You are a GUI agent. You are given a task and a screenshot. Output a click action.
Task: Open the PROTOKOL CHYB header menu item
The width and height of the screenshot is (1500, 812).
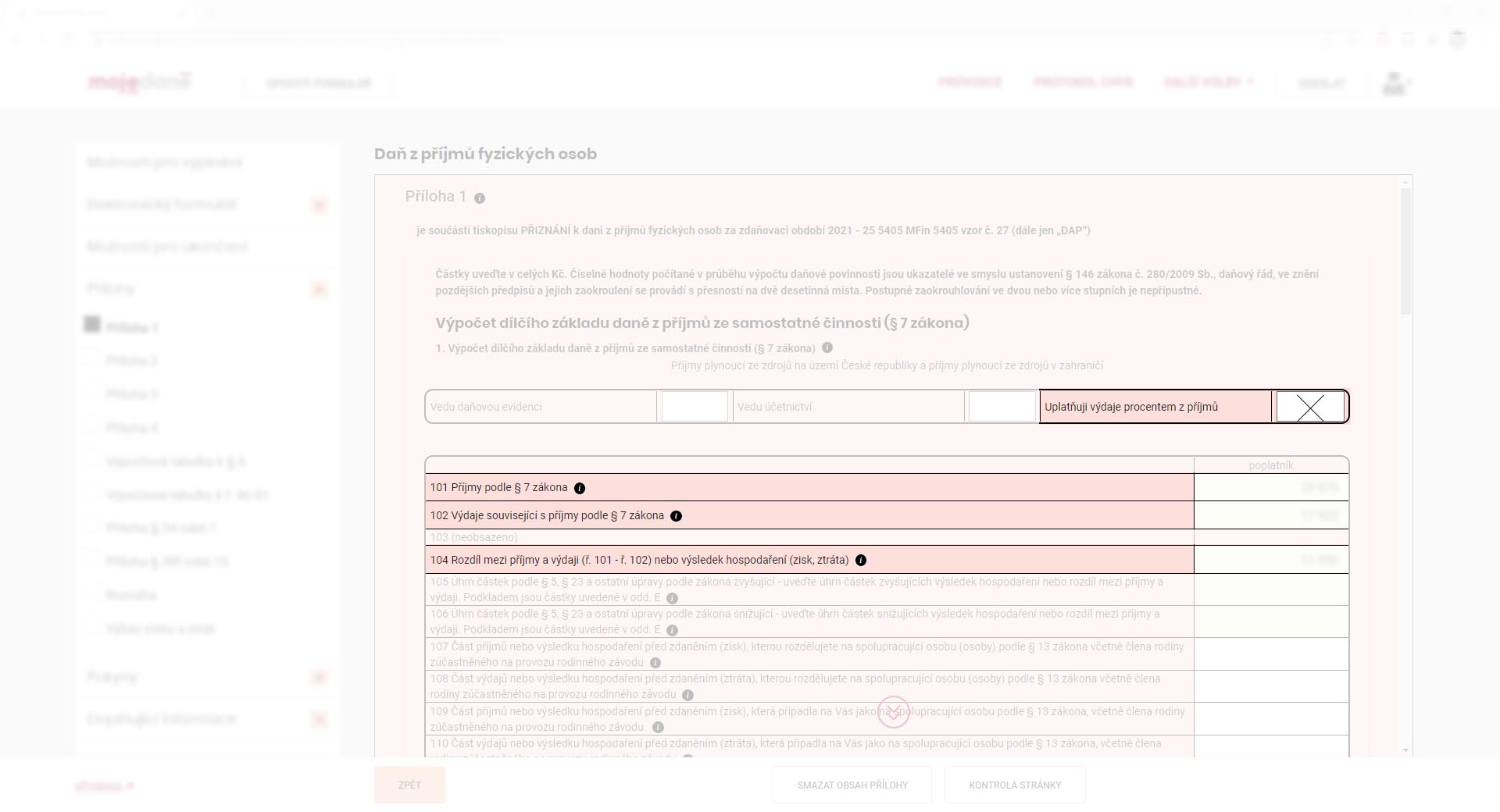click(1083, 82)
